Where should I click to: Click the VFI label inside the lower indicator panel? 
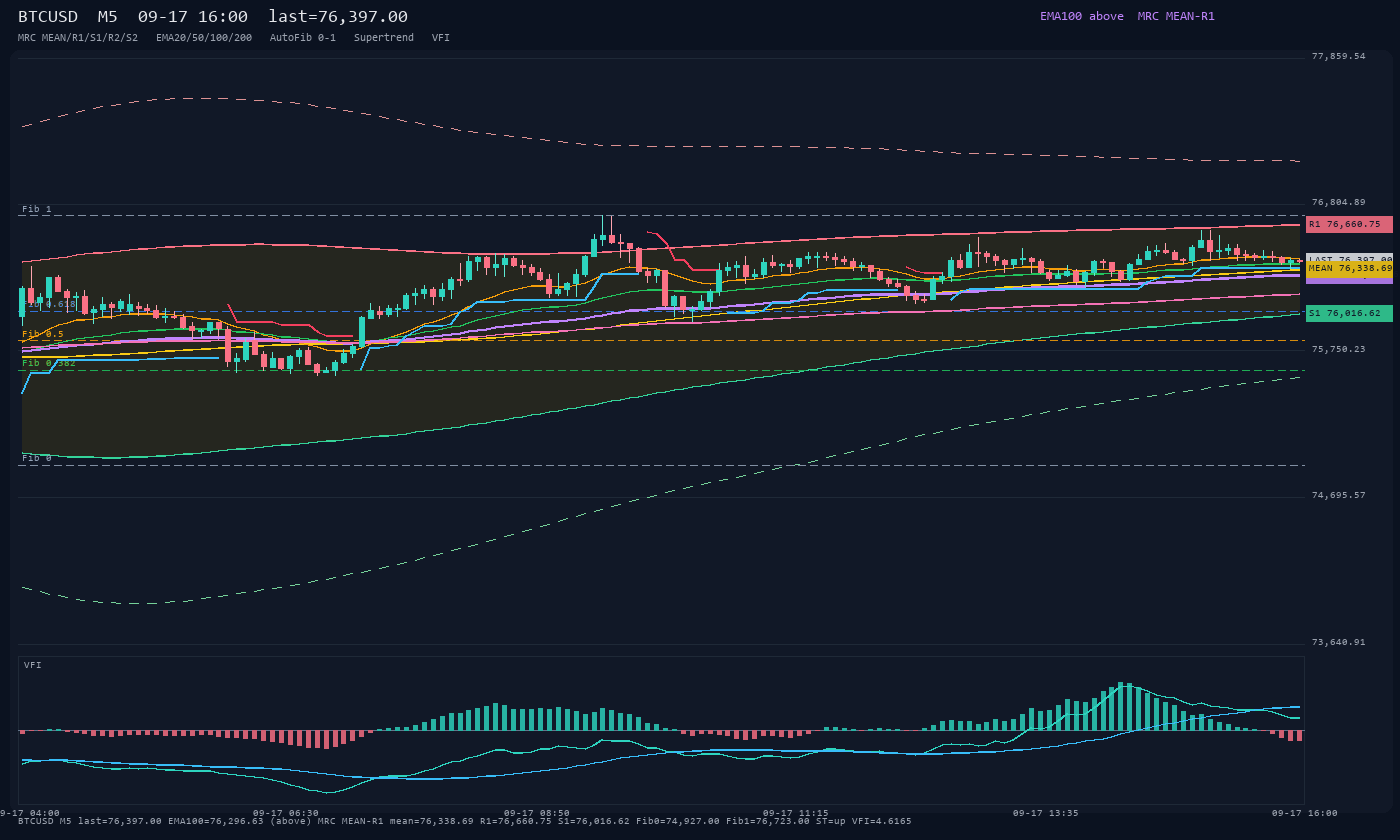(33, 665)
